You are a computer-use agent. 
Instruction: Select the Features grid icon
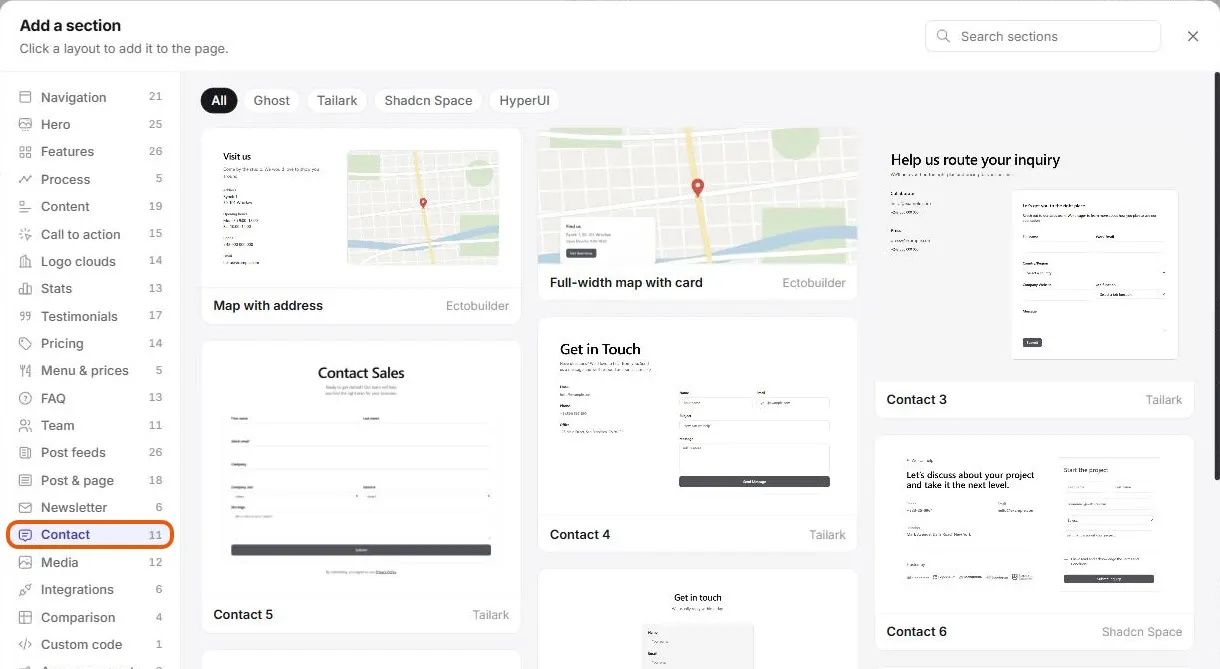25,152
